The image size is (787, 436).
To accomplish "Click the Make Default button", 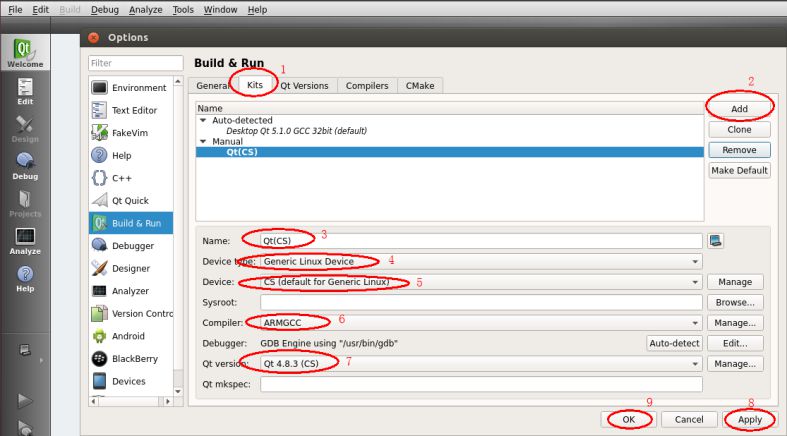I will 739,171.
